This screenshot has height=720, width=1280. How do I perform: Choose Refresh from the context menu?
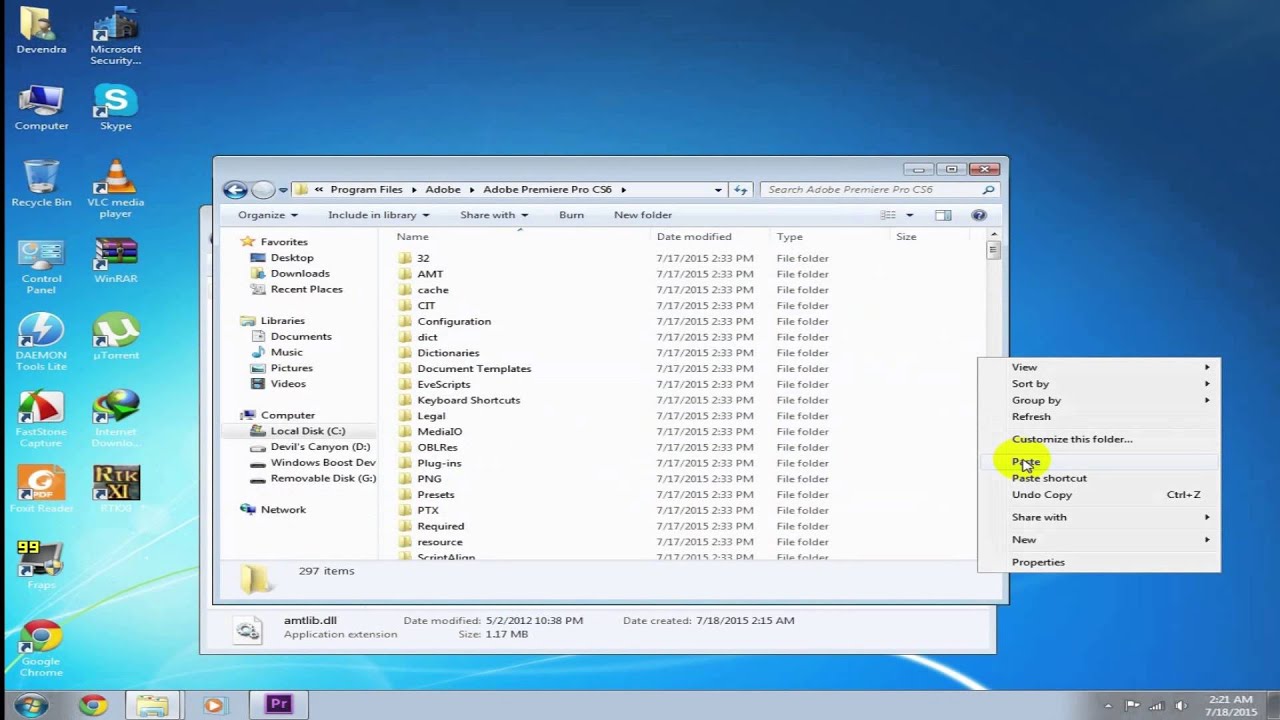tap(1099, 416)
